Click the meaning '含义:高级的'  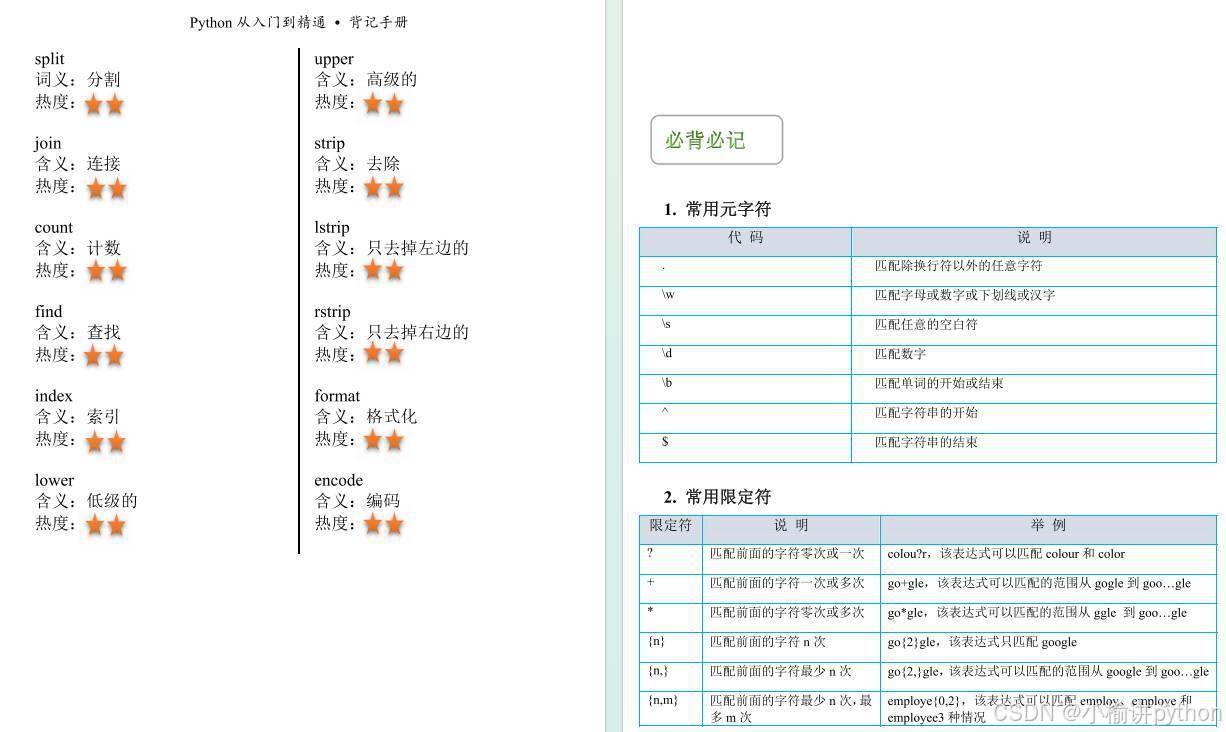365,79
